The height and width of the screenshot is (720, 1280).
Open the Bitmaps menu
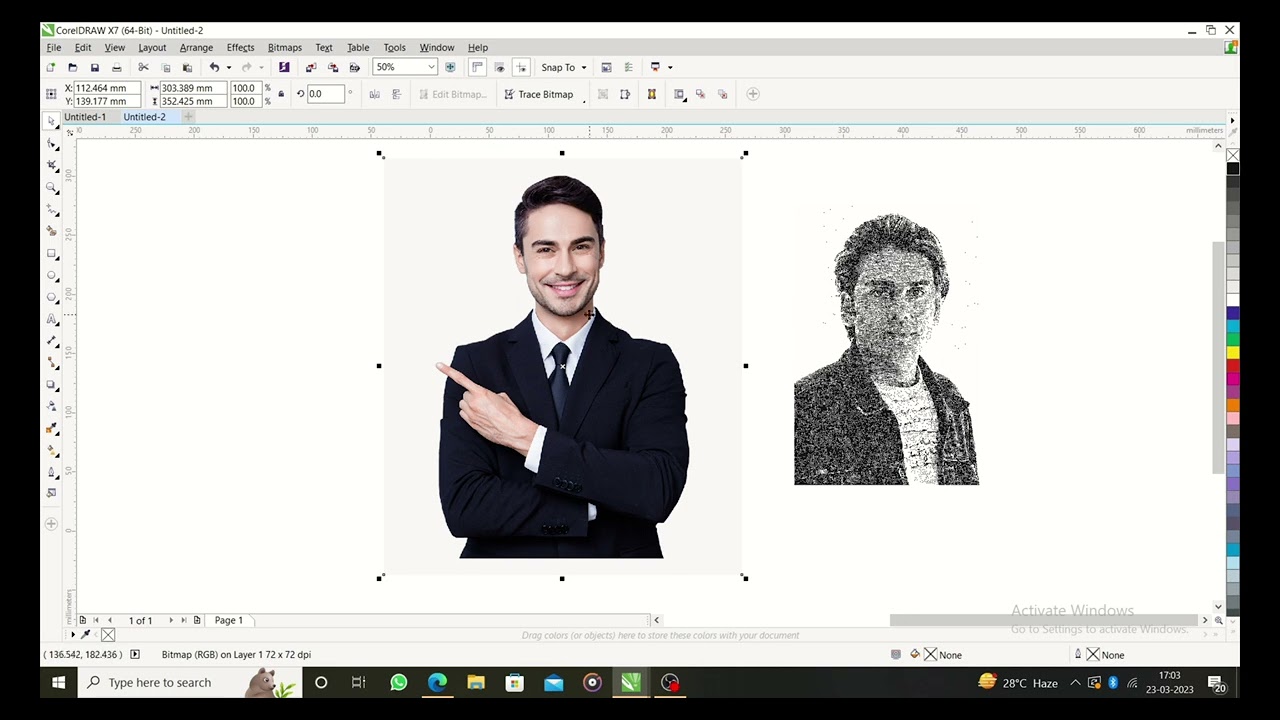284,47
